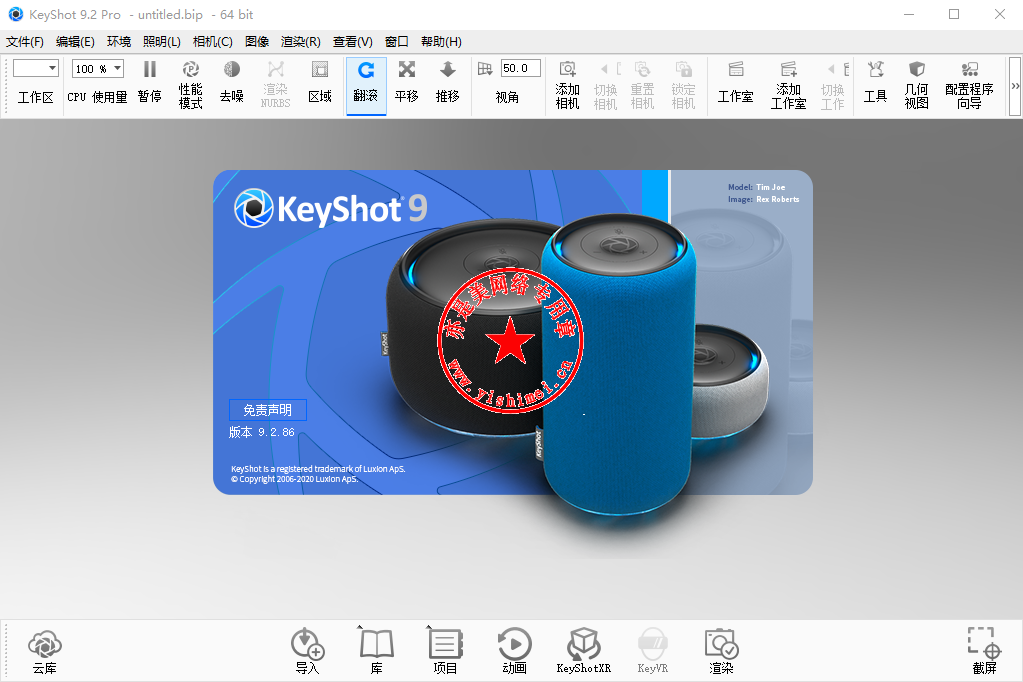Click the 导入 import icon
The height and width of the screenshot is (682, 1023).
pos(307,651)
